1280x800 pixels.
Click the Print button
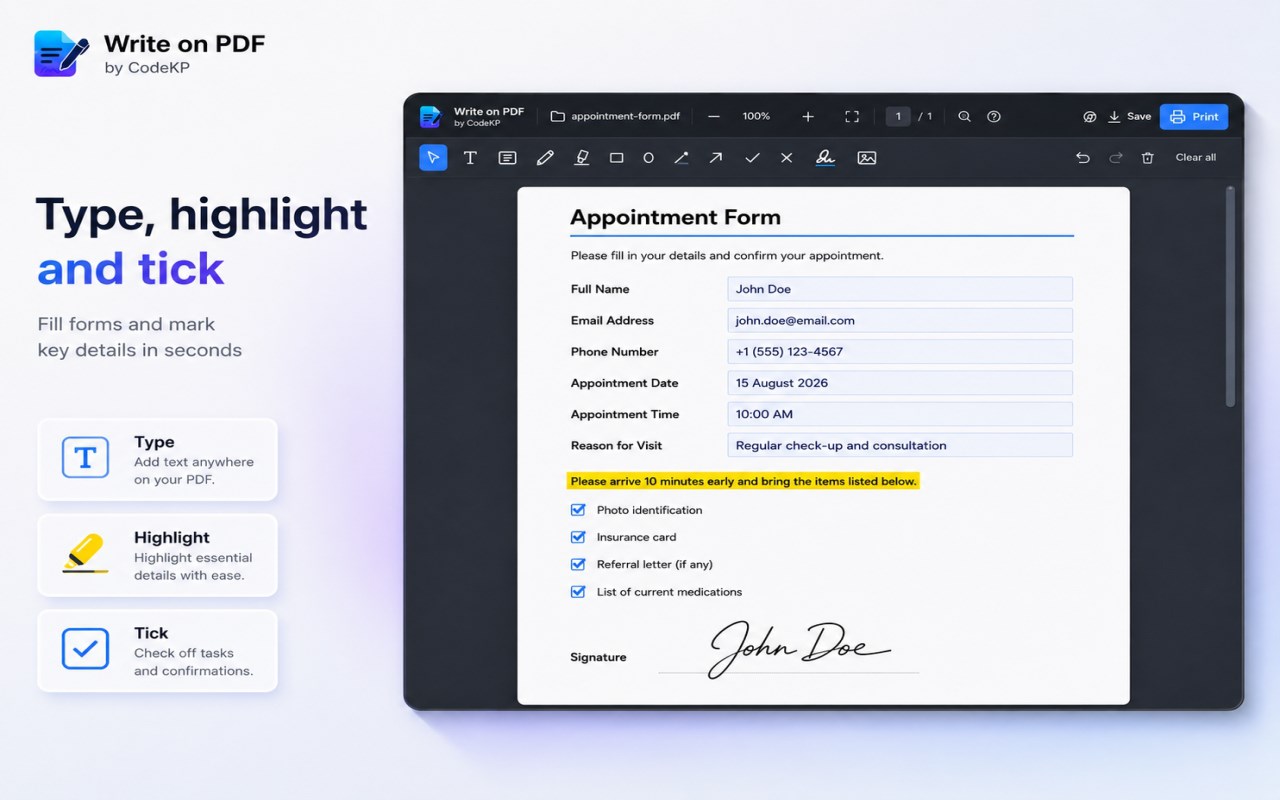(x=1194, y=117)
